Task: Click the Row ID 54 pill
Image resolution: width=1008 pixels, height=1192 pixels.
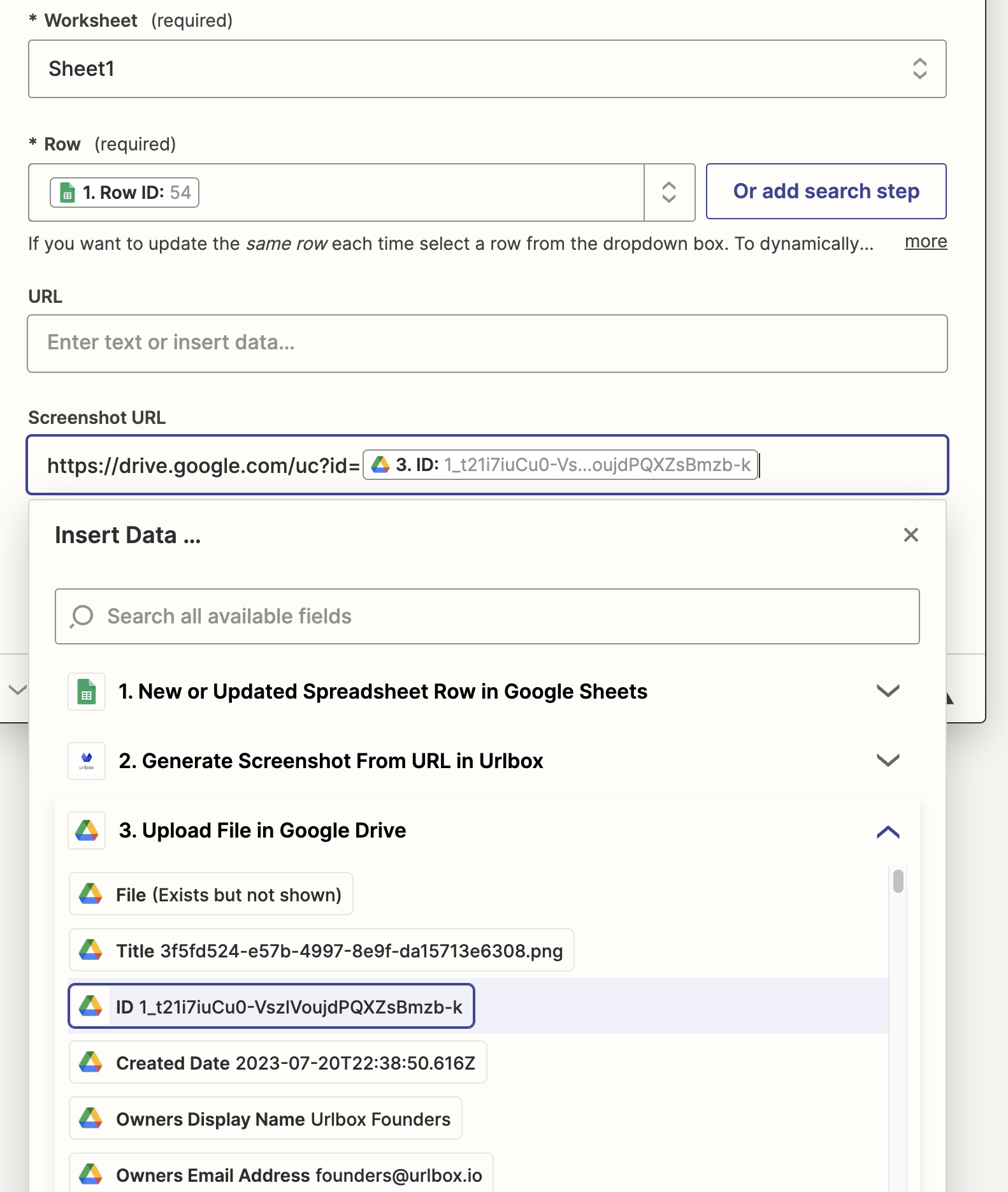Action: click(x=125, y=193)
